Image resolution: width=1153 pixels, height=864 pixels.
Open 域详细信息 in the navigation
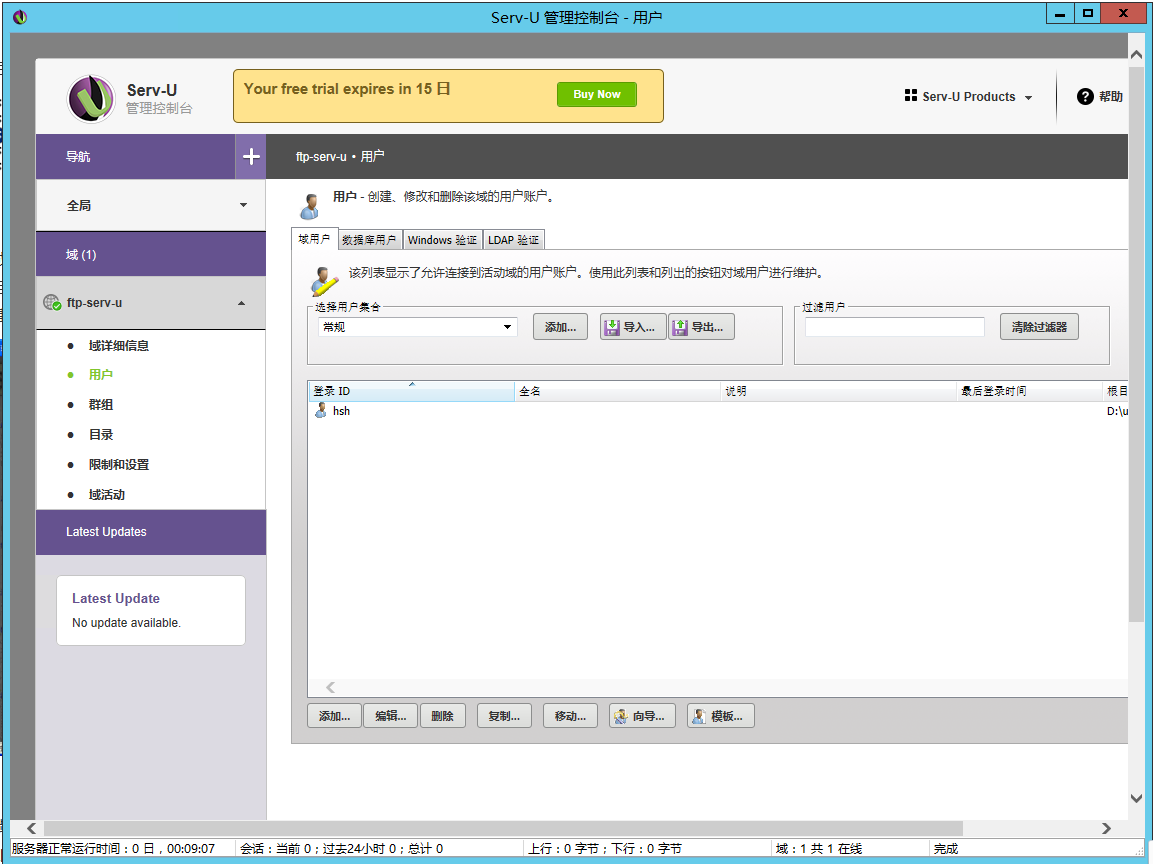click(118, 346)
